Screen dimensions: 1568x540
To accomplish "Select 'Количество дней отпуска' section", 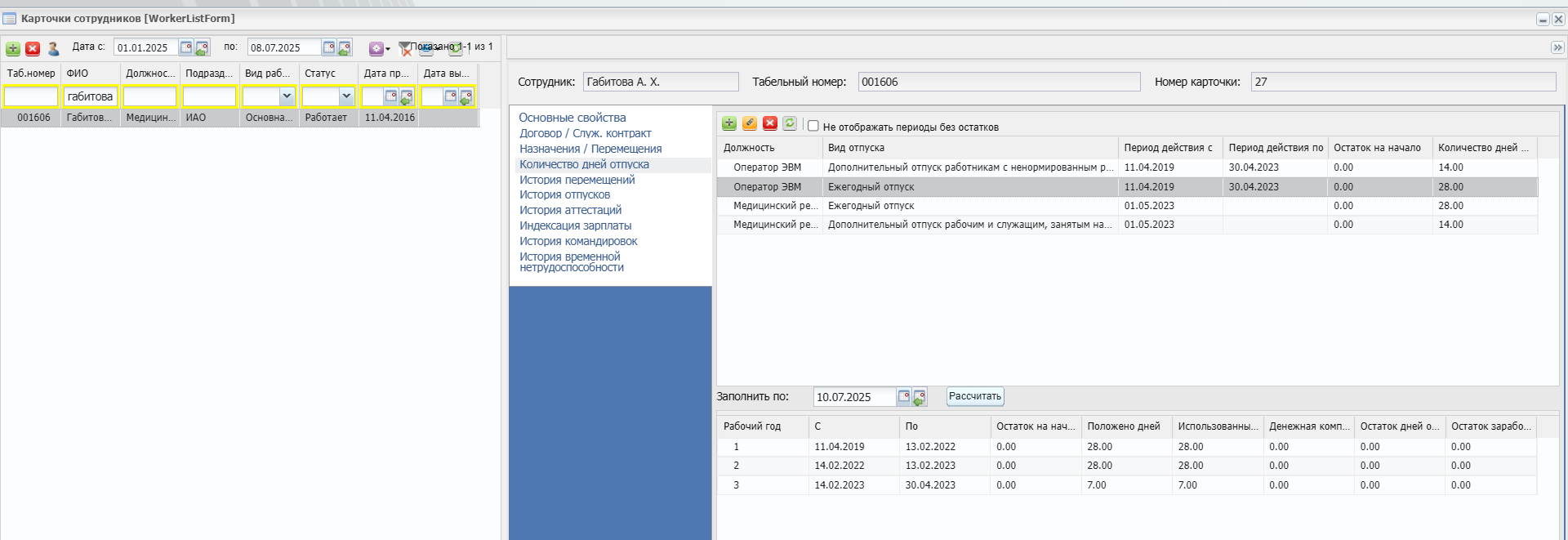I will (584, 164).
